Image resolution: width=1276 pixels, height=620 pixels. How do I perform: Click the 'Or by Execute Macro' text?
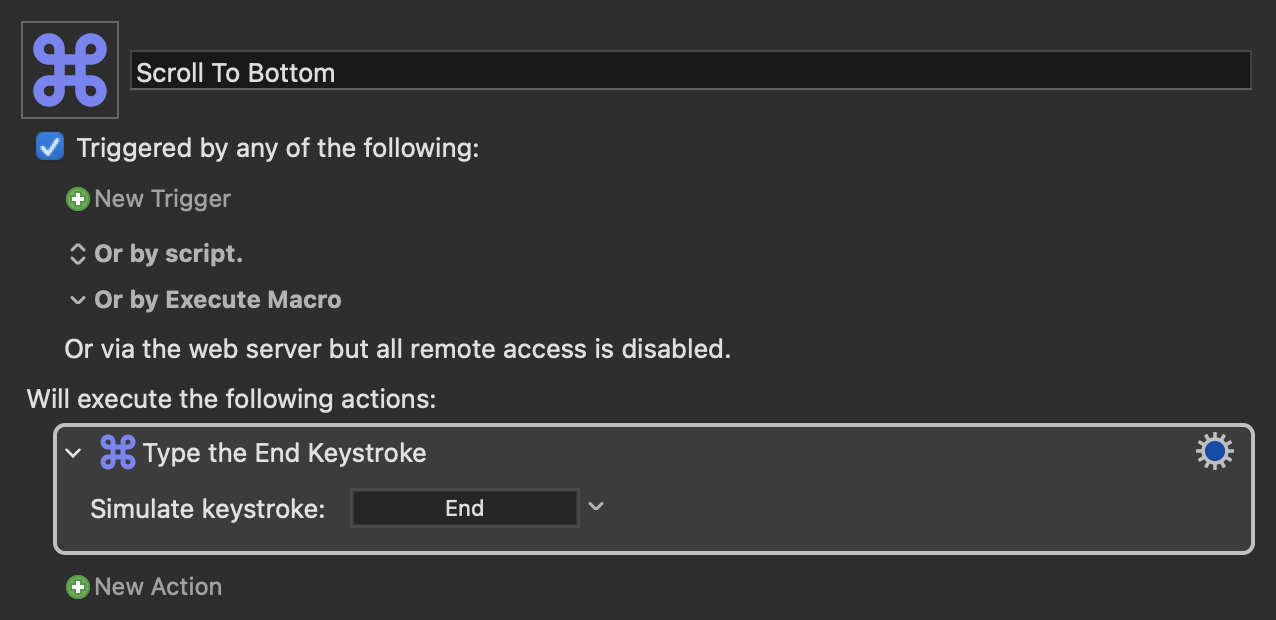(x=217, y=300)
